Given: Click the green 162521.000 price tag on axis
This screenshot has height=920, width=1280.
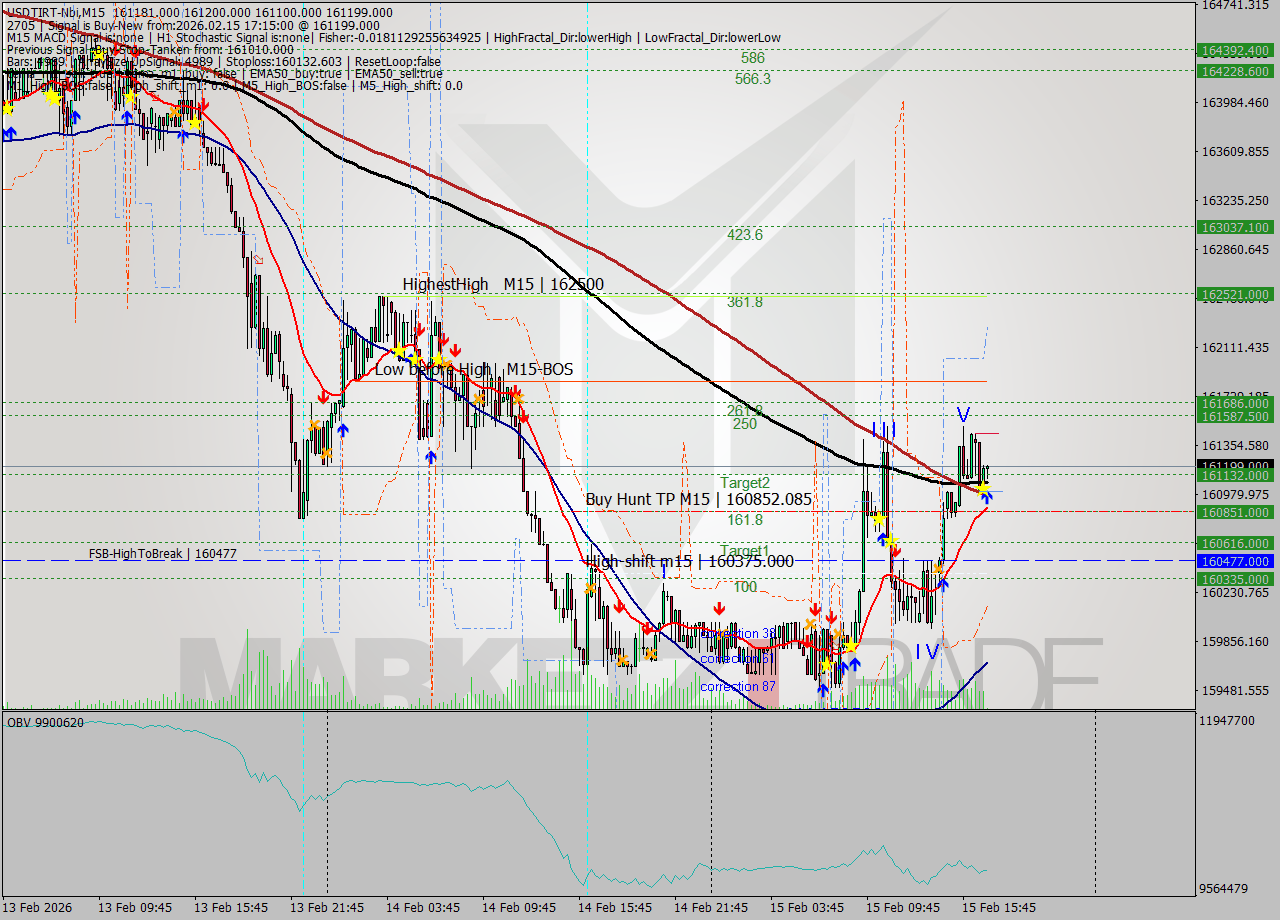Looking at the screenshot, I should coord(1235,293).
